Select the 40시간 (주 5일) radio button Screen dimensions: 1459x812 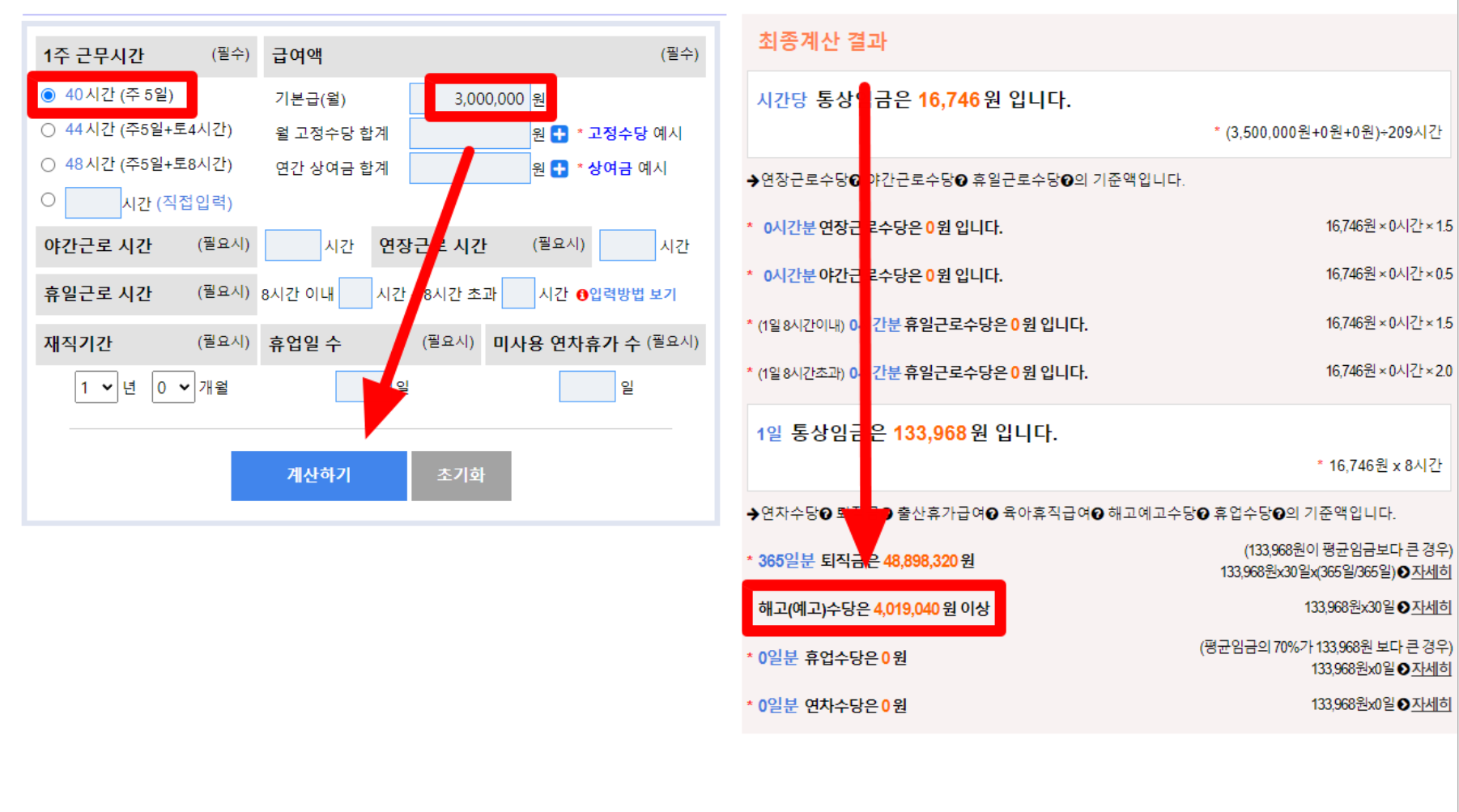click(x=49, y=96)
